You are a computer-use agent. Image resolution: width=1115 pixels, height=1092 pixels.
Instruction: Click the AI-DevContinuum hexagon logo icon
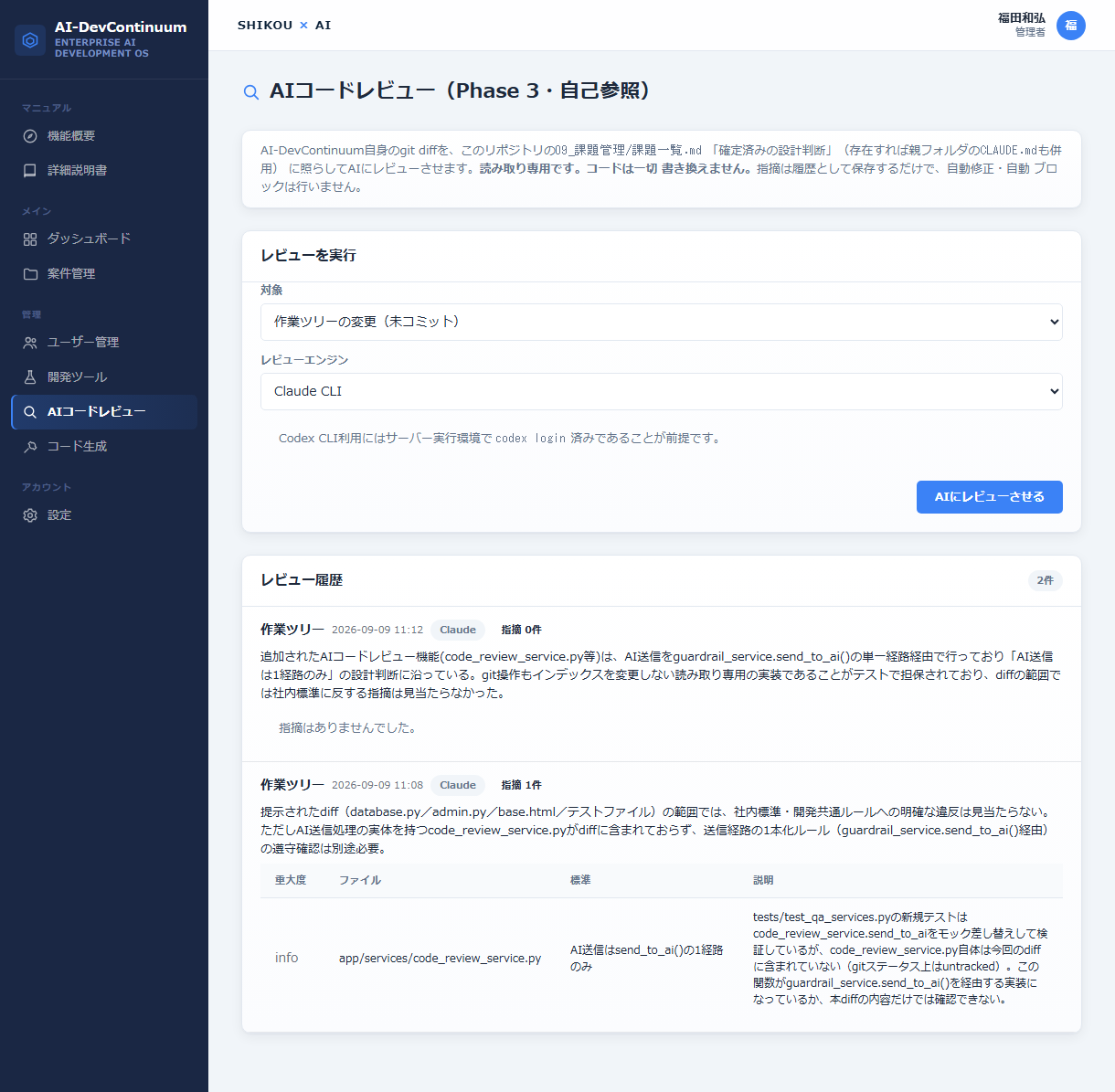(x=30, y=40)
